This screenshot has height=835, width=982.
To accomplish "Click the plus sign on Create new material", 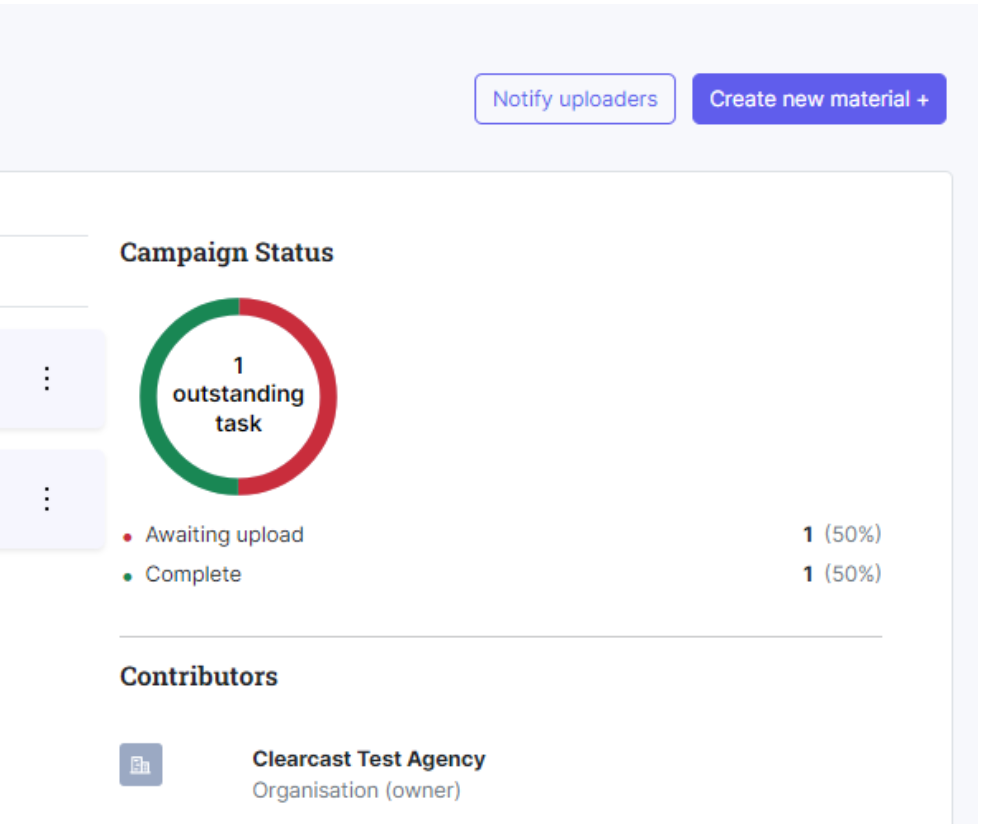I will tap(923, 100).
